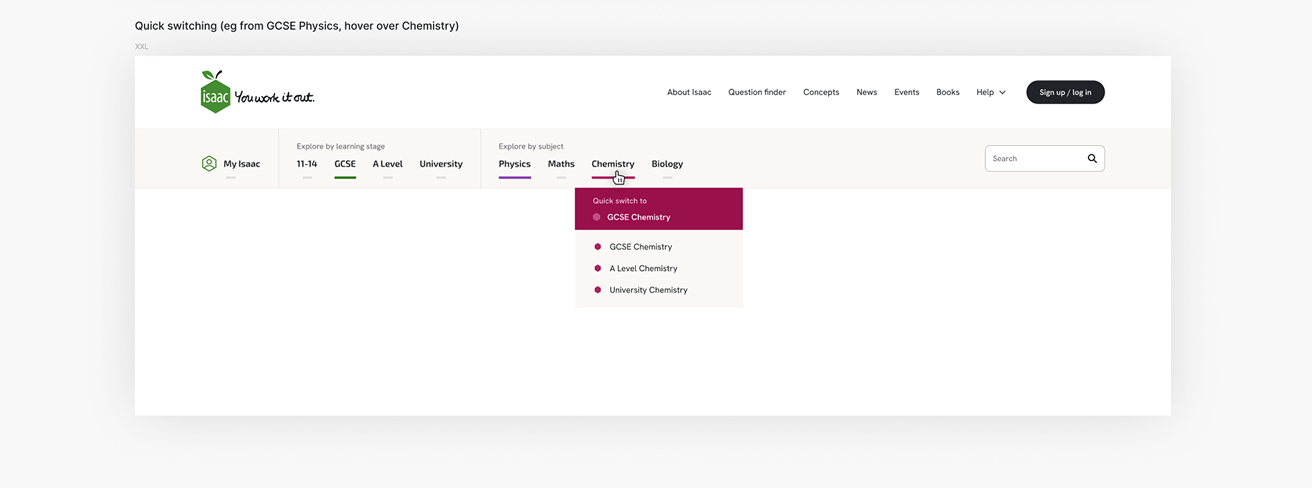The height and width of the screenshot is (488, 1312).
Task: Select the University learning stage
Action: click(x=441, y=164)
